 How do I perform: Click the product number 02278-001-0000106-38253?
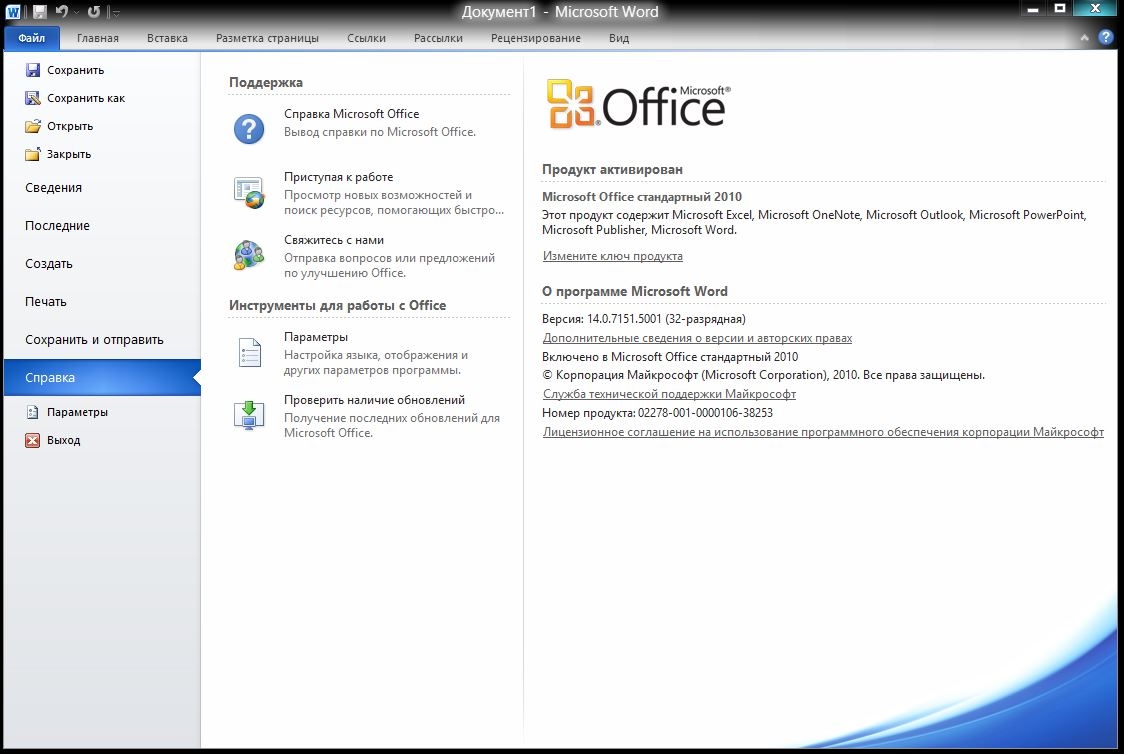[705, 413]
